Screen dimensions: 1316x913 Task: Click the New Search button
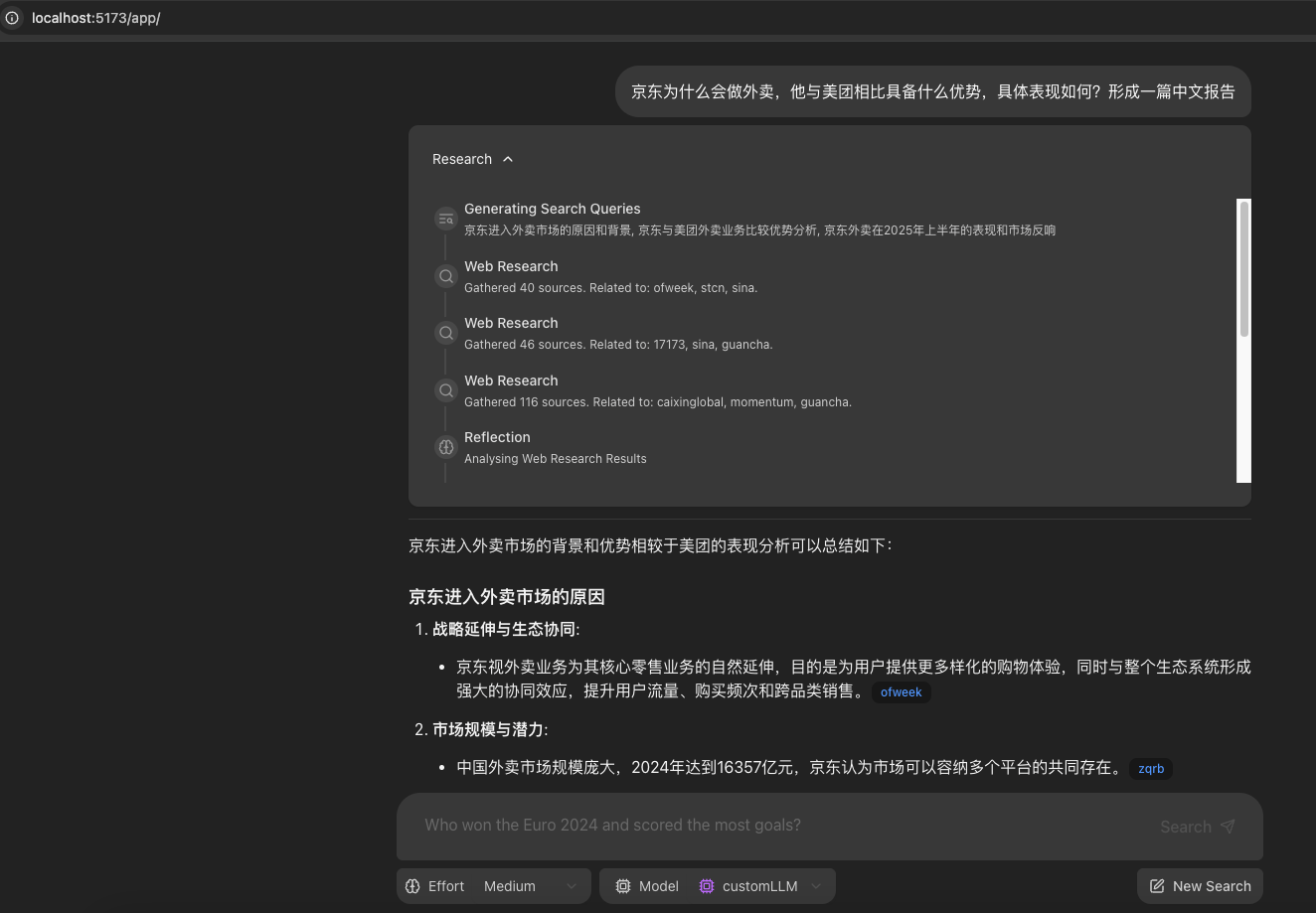click(1200, 886)
